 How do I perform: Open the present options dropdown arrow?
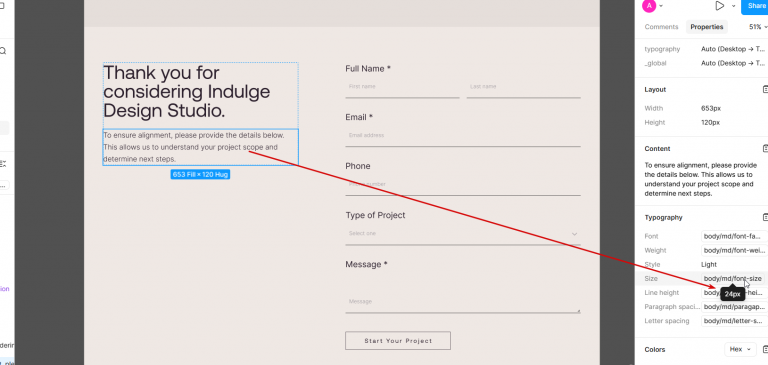[x=733, y=6]
